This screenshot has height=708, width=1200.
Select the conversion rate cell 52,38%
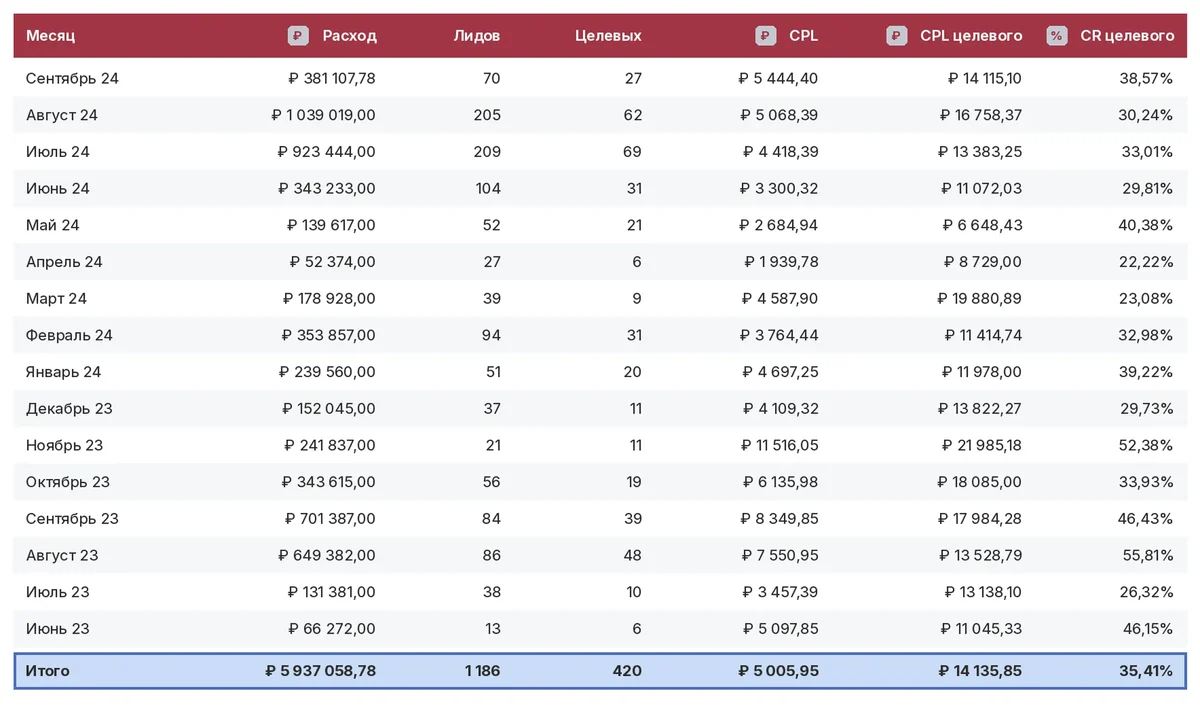(x=1146, y=445)
